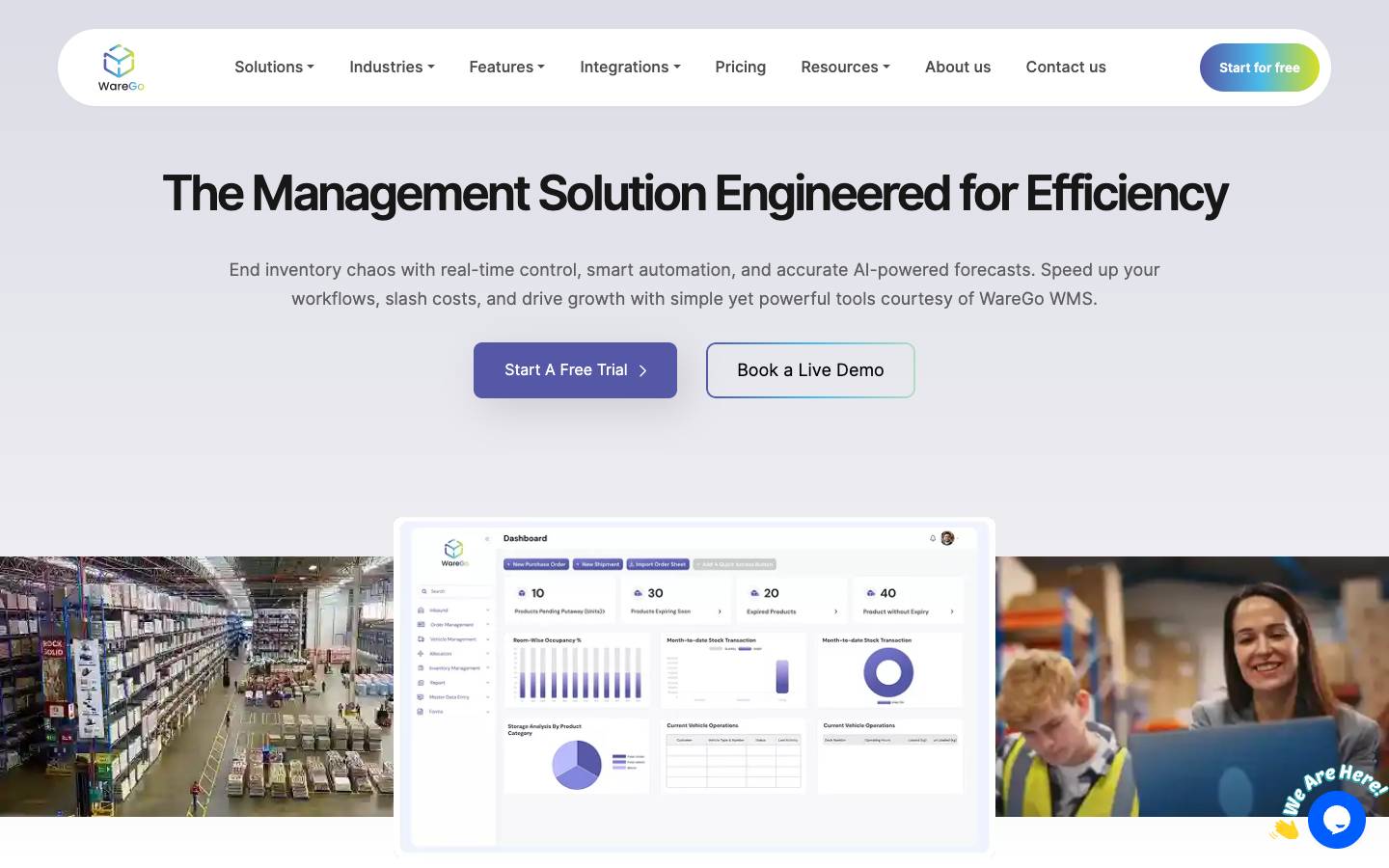The height and width of the screenshot is (868, 1389).
Task: Click the WareGo logo inside the dashboard preview
Action: pos(454,553)
